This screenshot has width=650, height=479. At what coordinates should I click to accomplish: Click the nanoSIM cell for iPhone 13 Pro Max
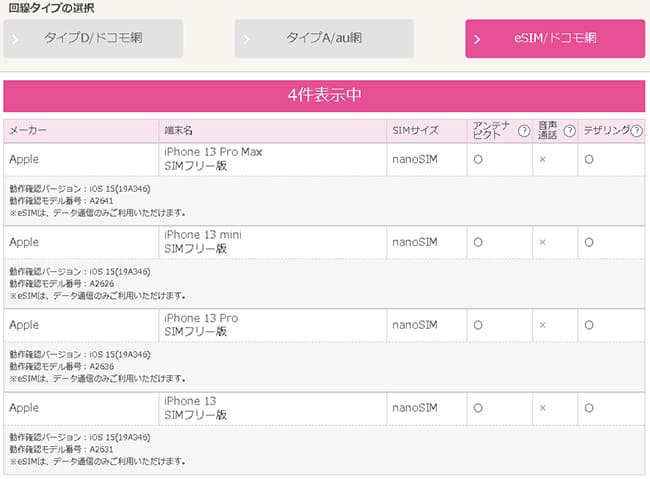[x=415, y=158]
